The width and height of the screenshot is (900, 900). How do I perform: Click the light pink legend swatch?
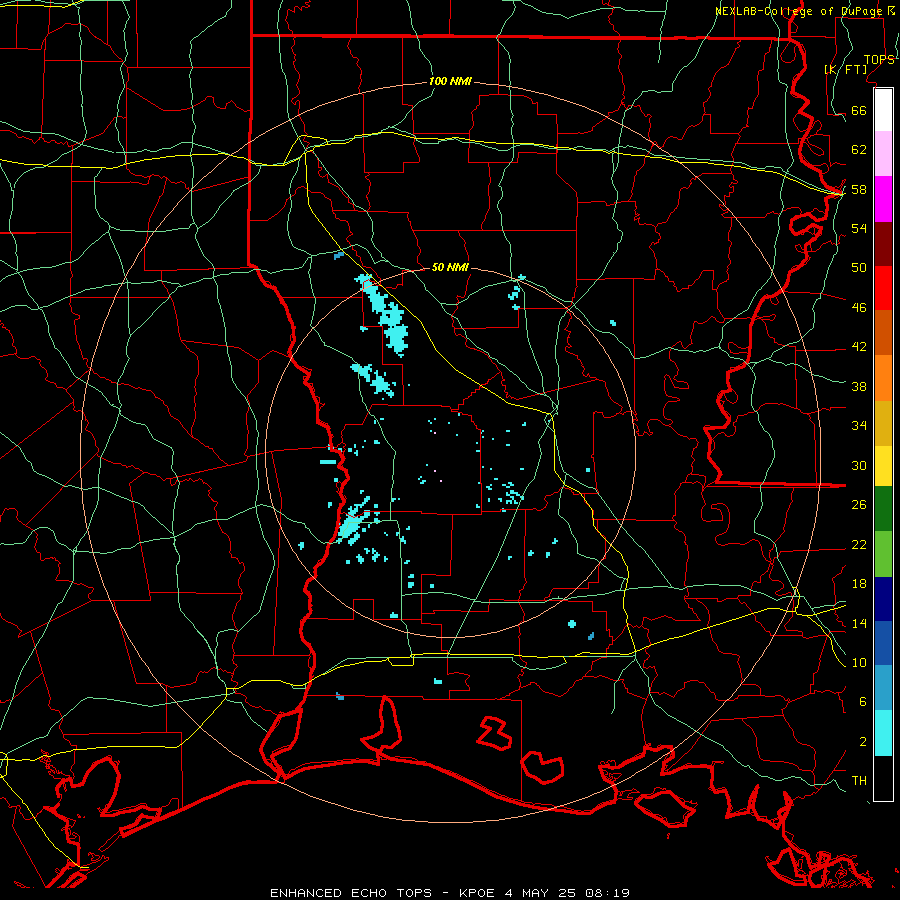click(x=883, y=153)
